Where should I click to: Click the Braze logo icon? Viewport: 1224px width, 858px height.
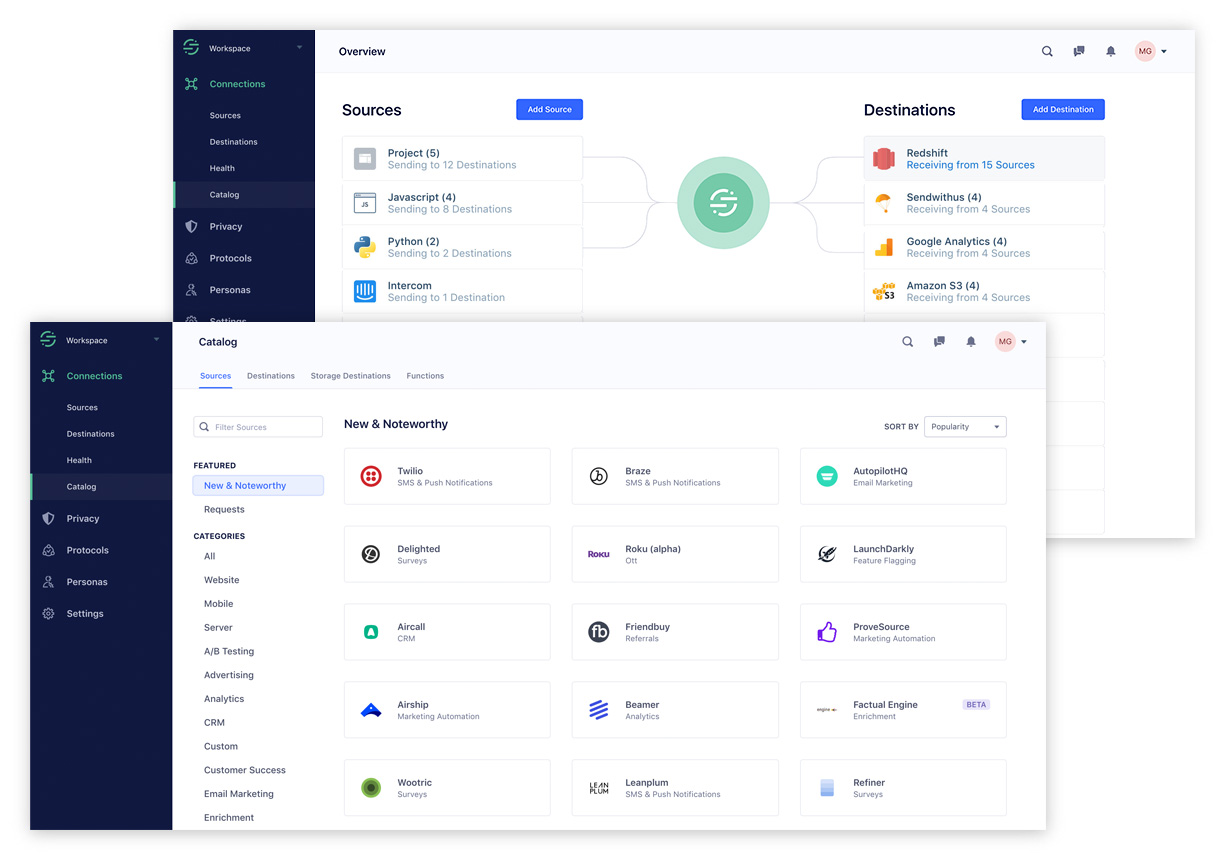point(599,476)
